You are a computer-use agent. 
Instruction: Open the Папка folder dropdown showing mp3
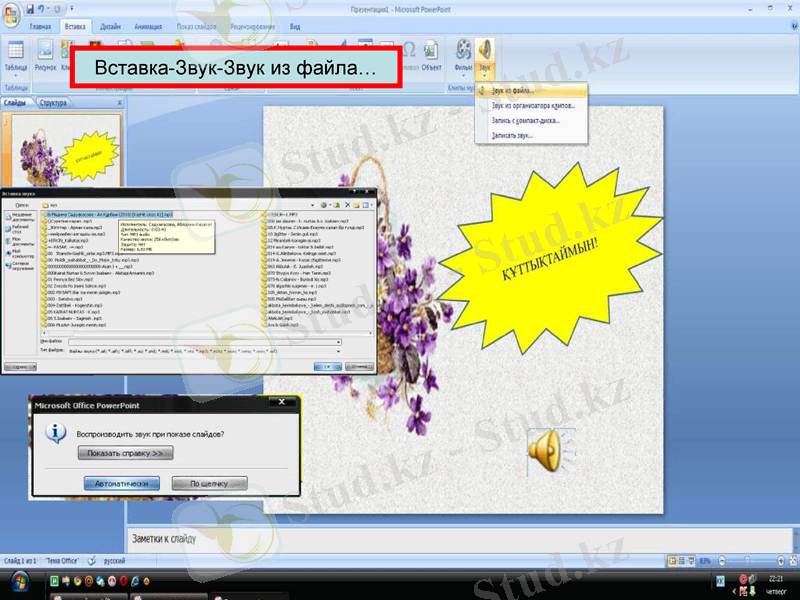click(313, 205)
